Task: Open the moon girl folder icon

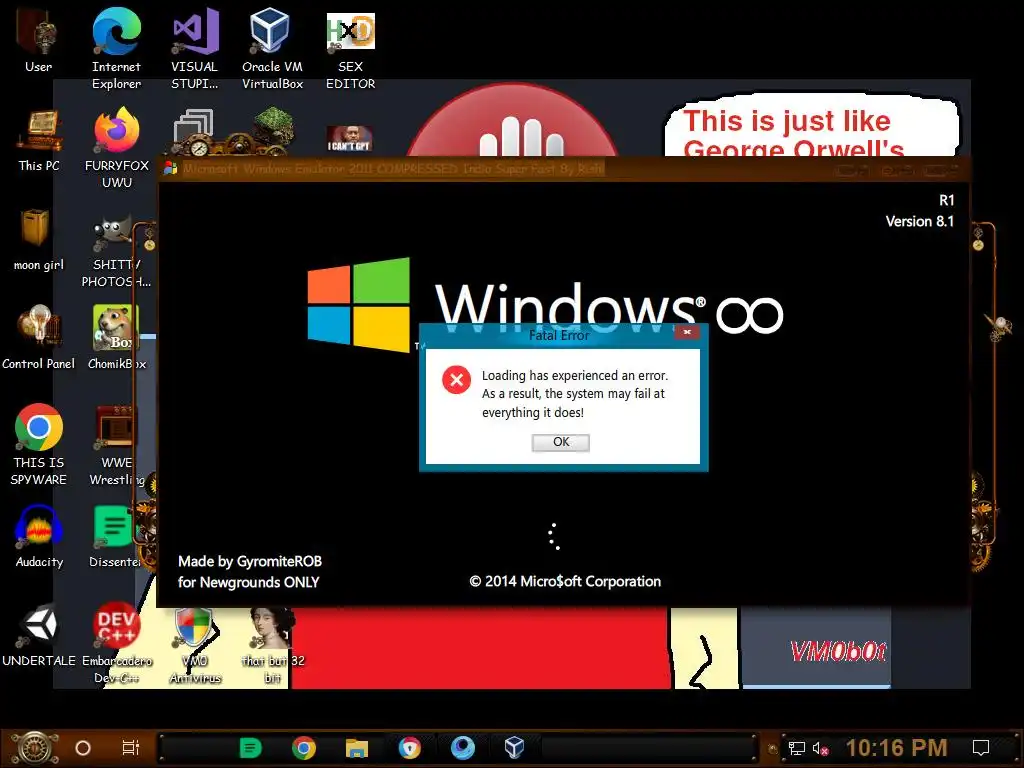Action: point(39,238)
